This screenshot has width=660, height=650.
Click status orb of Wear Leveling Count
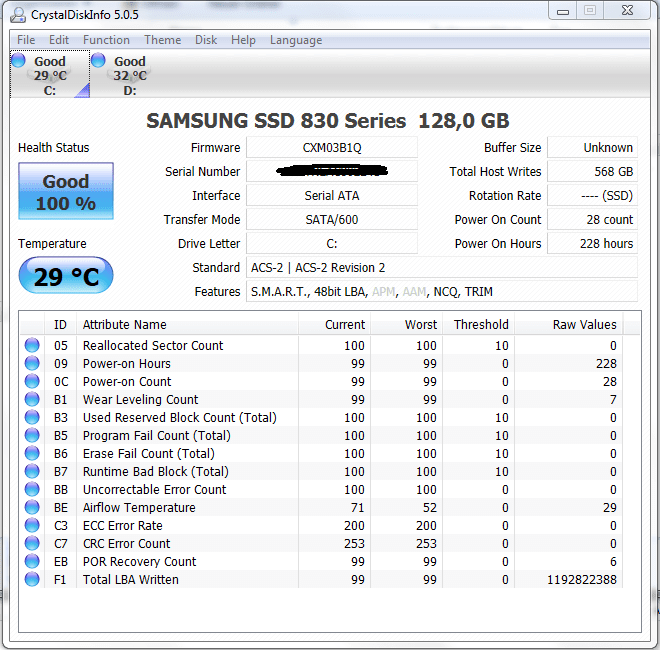[x=32, y=399]
